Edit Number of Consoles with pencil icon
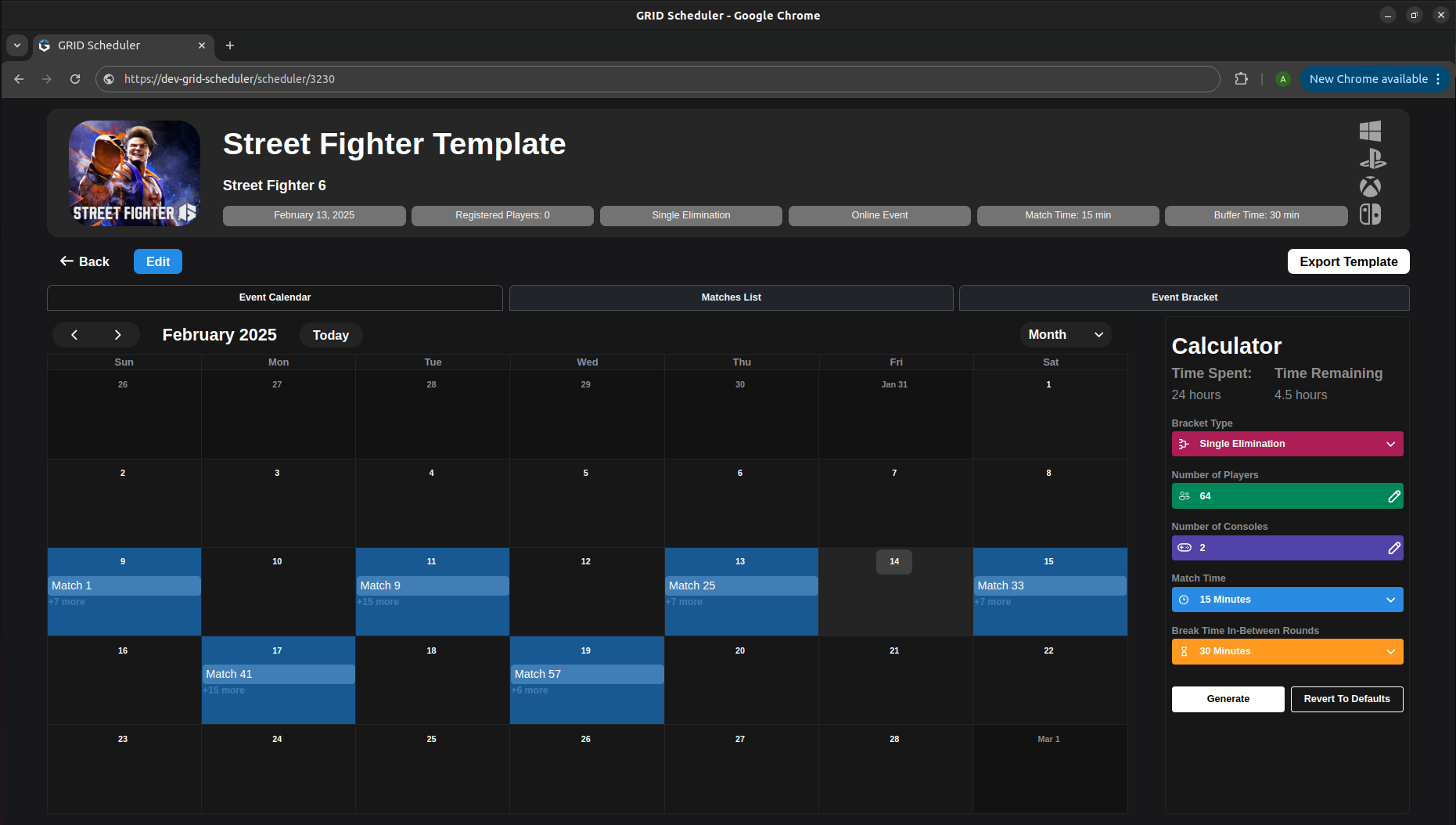The width and height of the screenshot is (1456, 825). 1393,548
